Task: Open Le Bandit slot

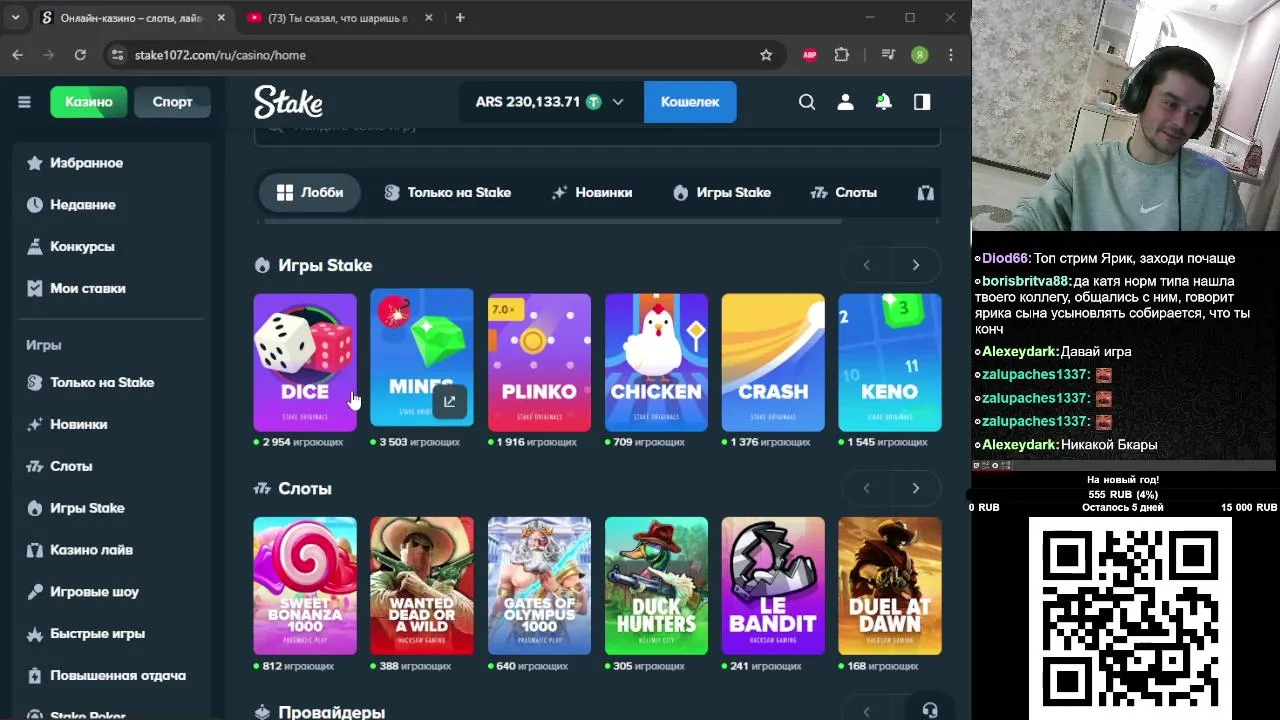Action: click(x=773, y=586)
